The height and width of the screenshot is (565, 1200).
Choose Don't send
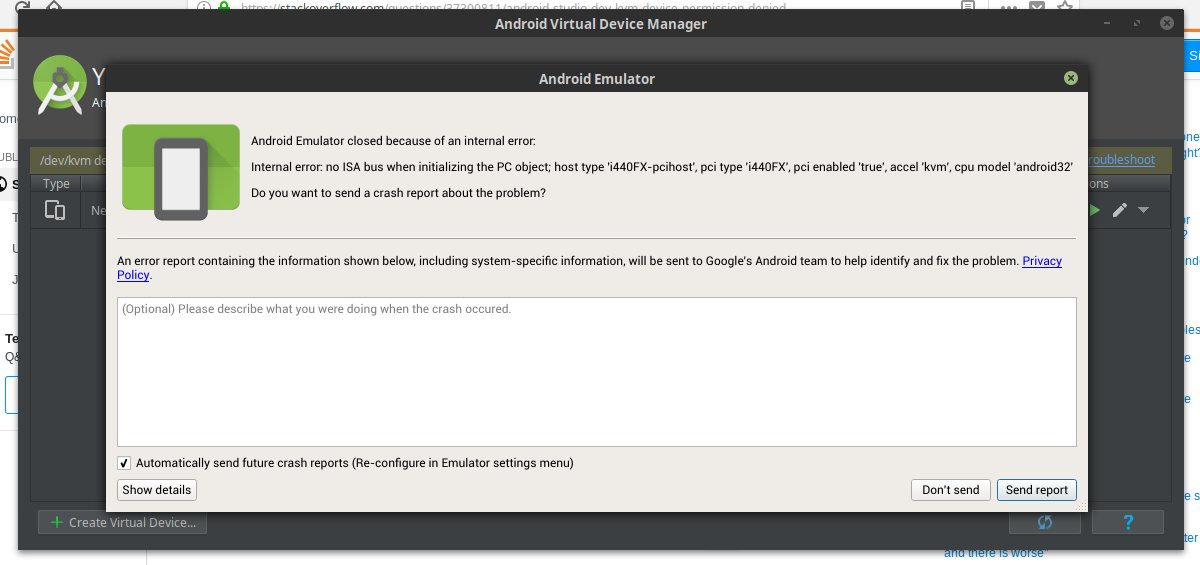pyautogui.click(x=950, y=490)
